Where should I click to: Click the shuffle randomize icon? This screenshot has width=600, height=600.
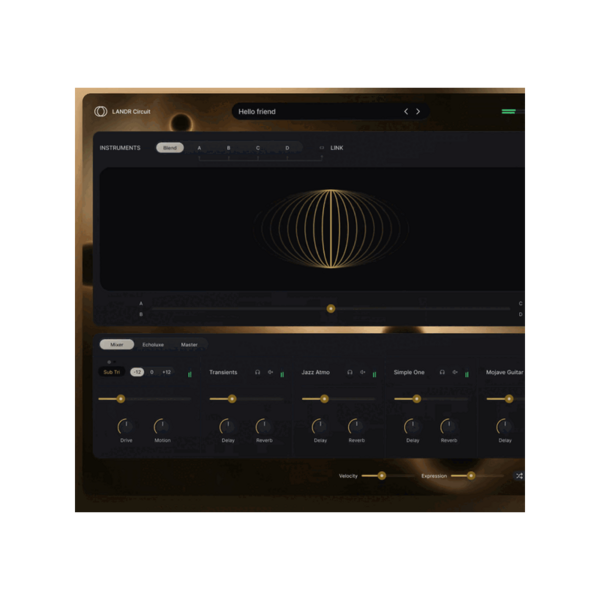coord(519,476)
